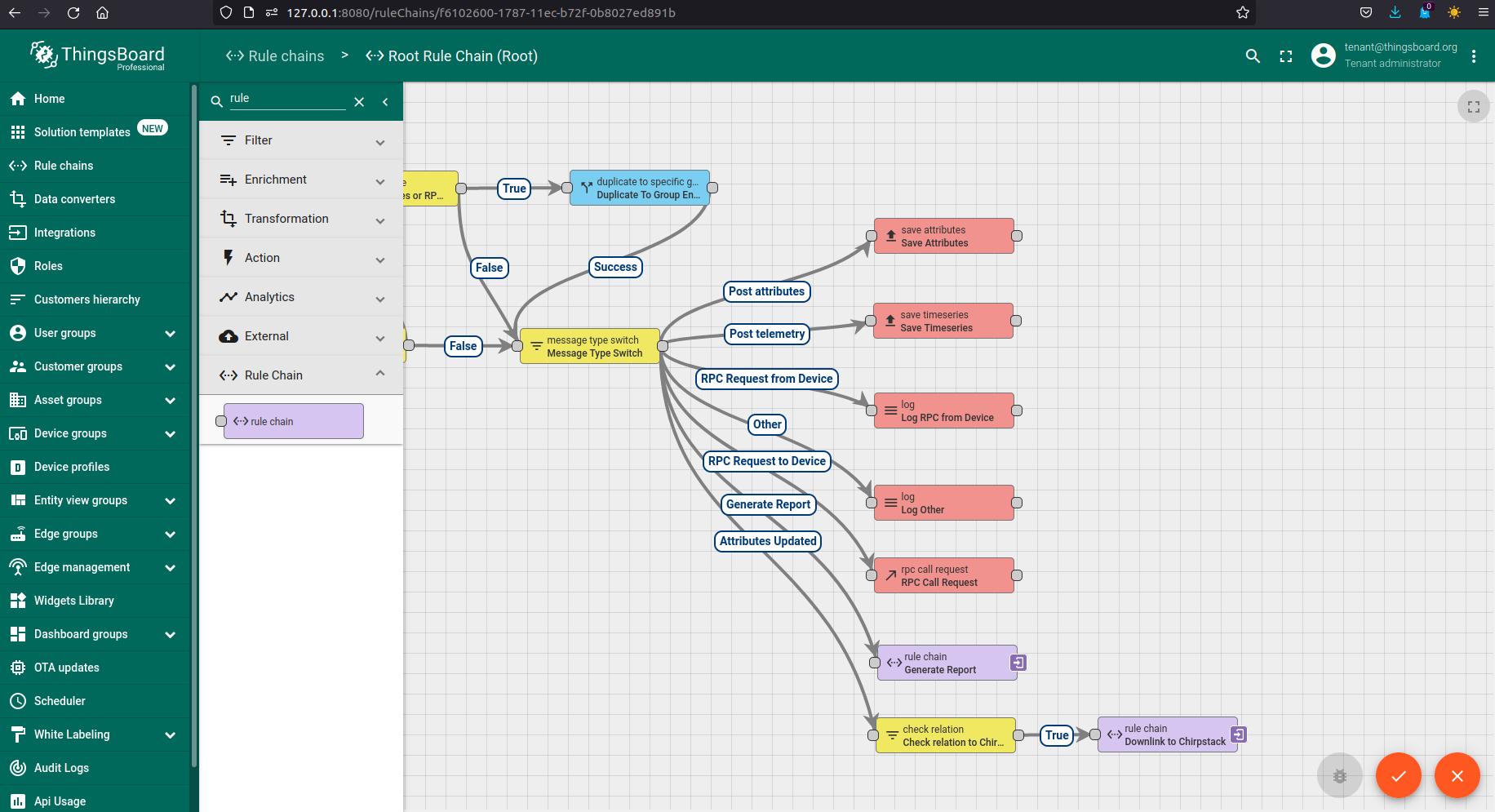1495x812 pixels.
Task: Select the Log Other node
Action: coord(944,503)
